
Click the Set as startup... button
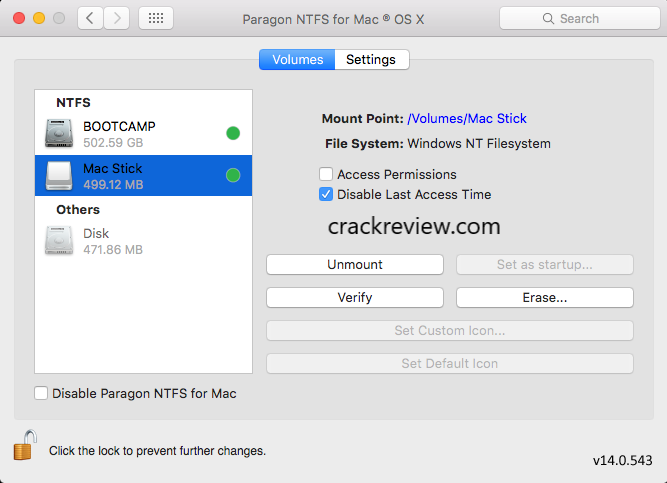545,264
